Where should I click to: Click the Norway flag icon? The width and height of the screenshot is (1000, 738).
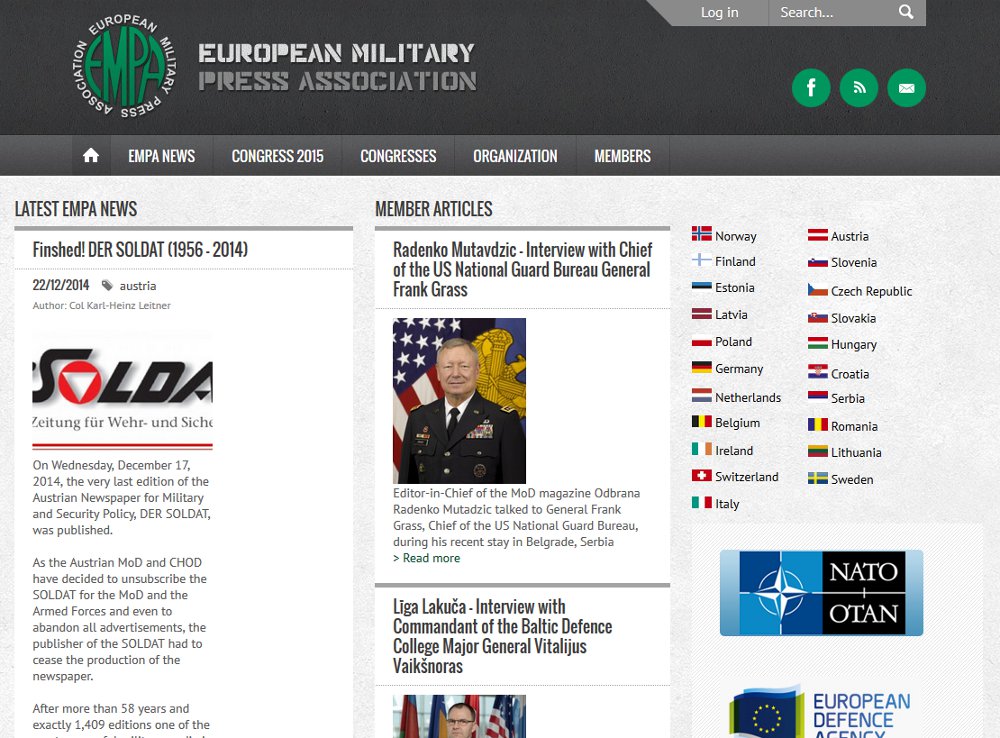click(x=702, y=234)
